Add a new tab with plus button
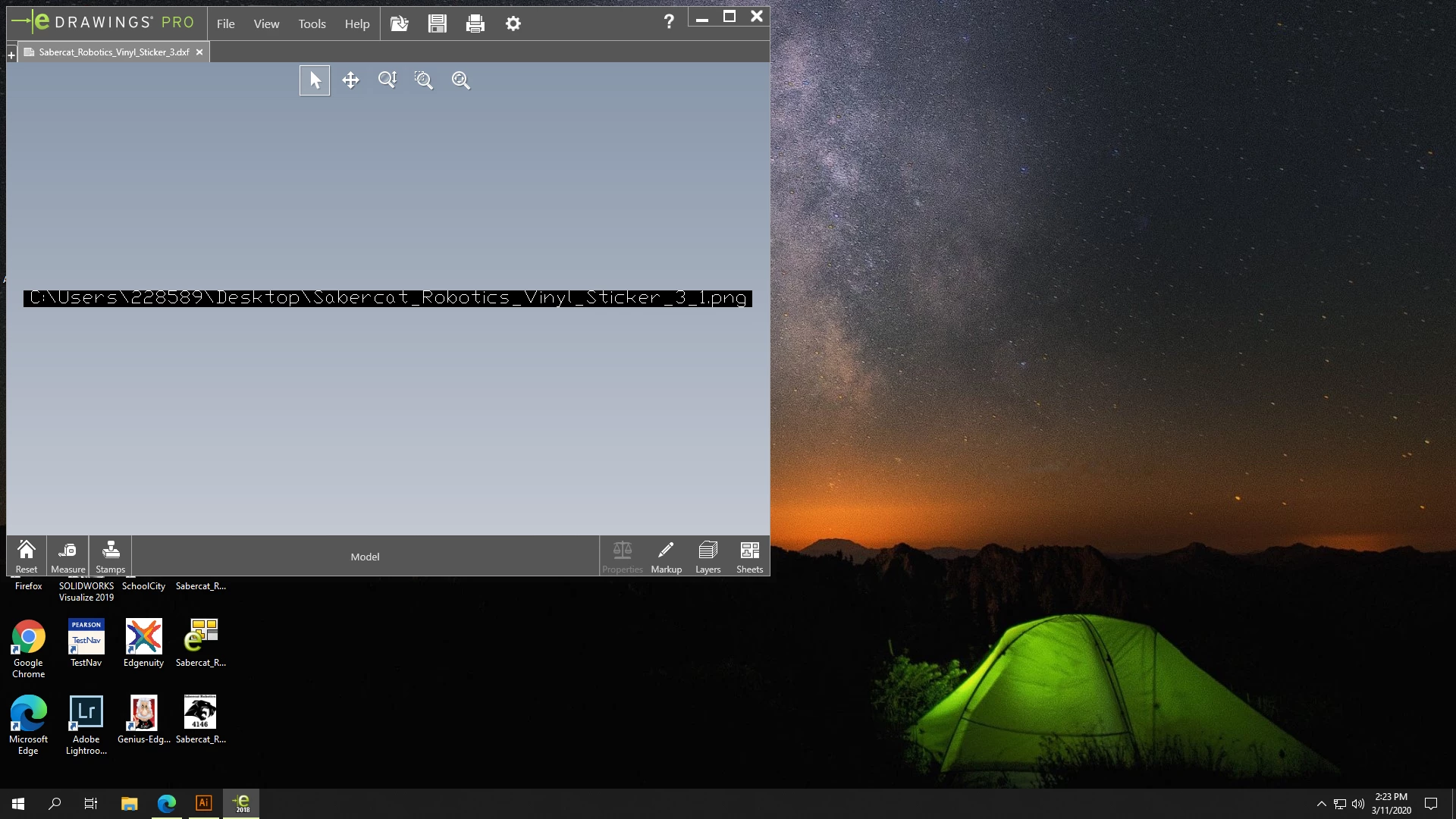 (x=11, y=55)
